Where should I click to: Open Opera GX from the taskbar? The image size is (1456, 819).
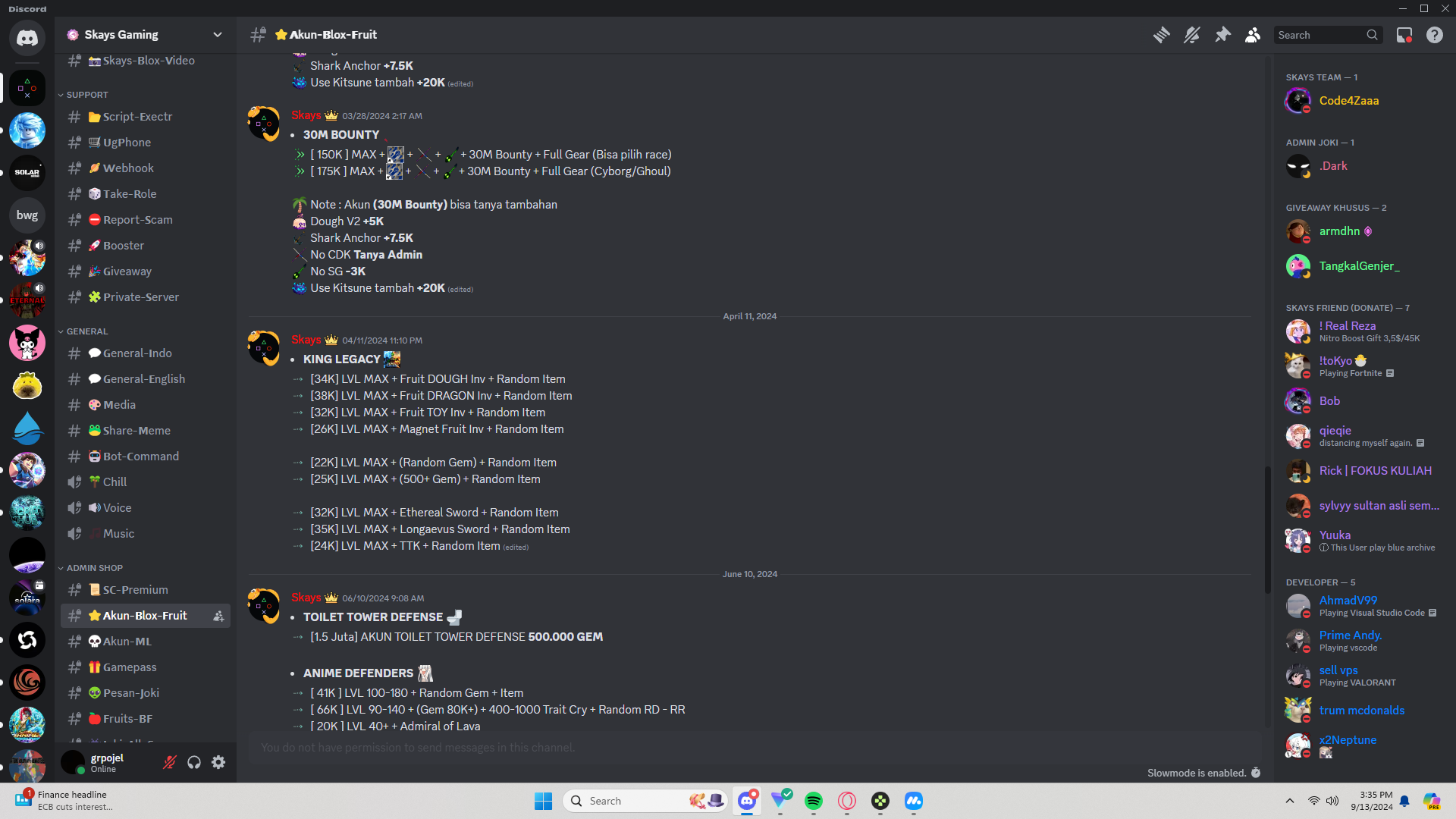(x=847, y=801)
